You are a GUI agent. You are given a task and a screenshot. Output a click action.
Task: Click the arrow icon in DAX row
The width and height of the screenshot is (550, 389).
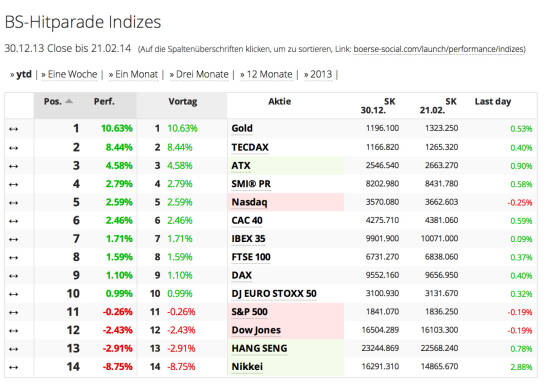point(13,276)
